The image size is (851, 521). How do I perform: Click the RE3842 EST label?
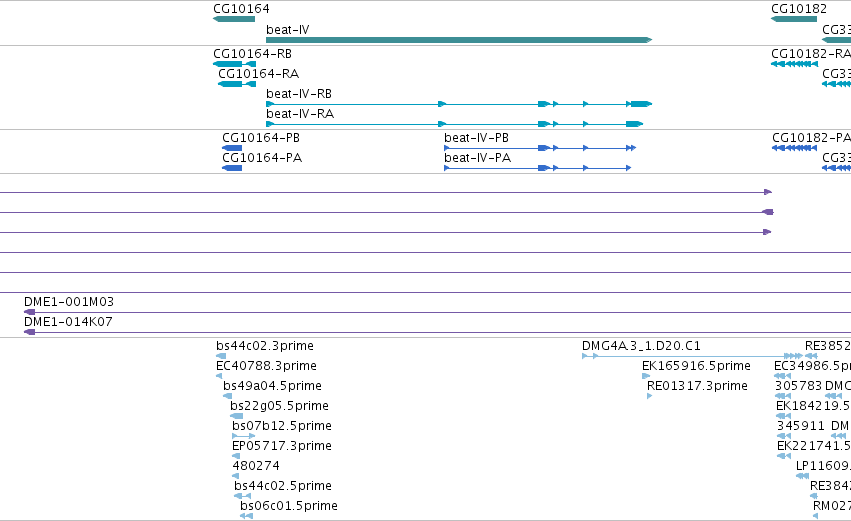(x=830, y=486)
